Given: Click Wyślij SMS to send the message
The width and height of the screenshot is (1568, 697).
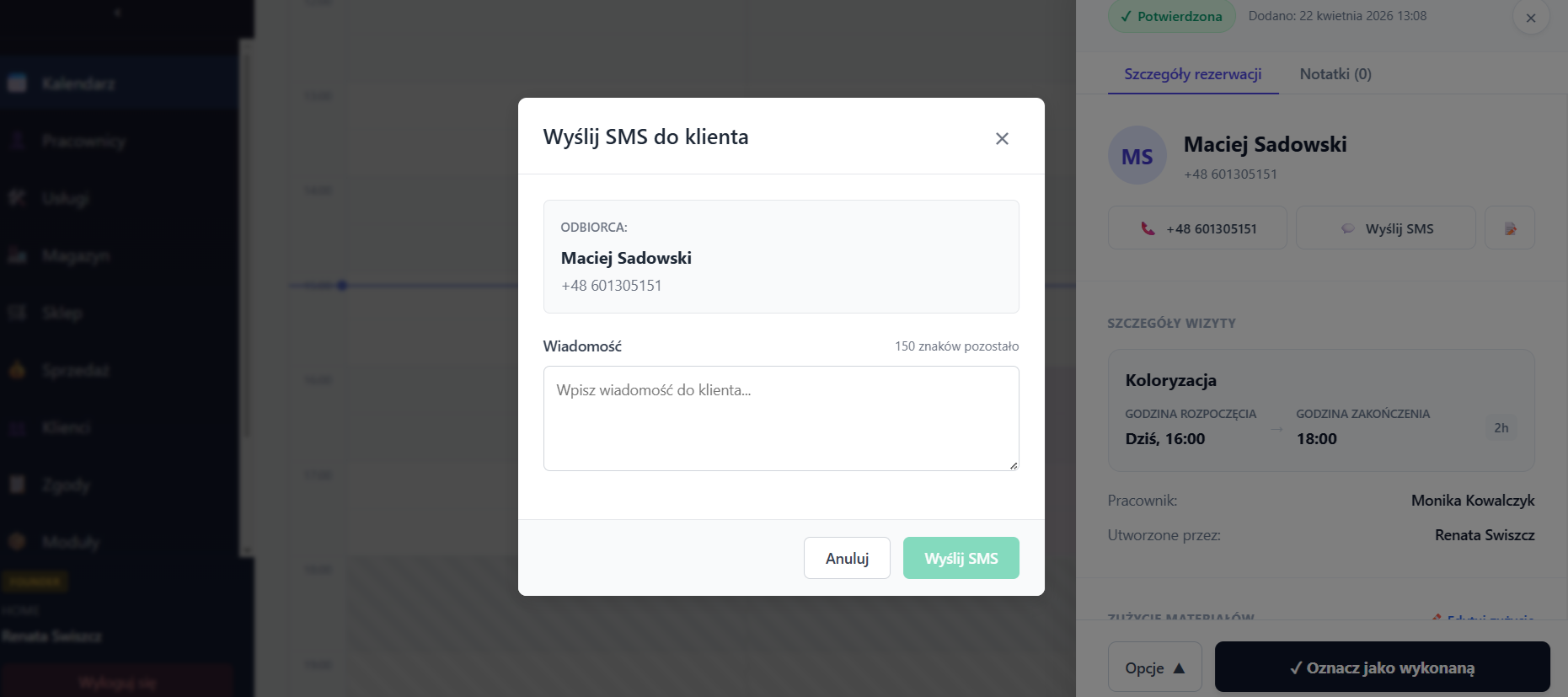Looking at the screenshot, I should [961, 558].
